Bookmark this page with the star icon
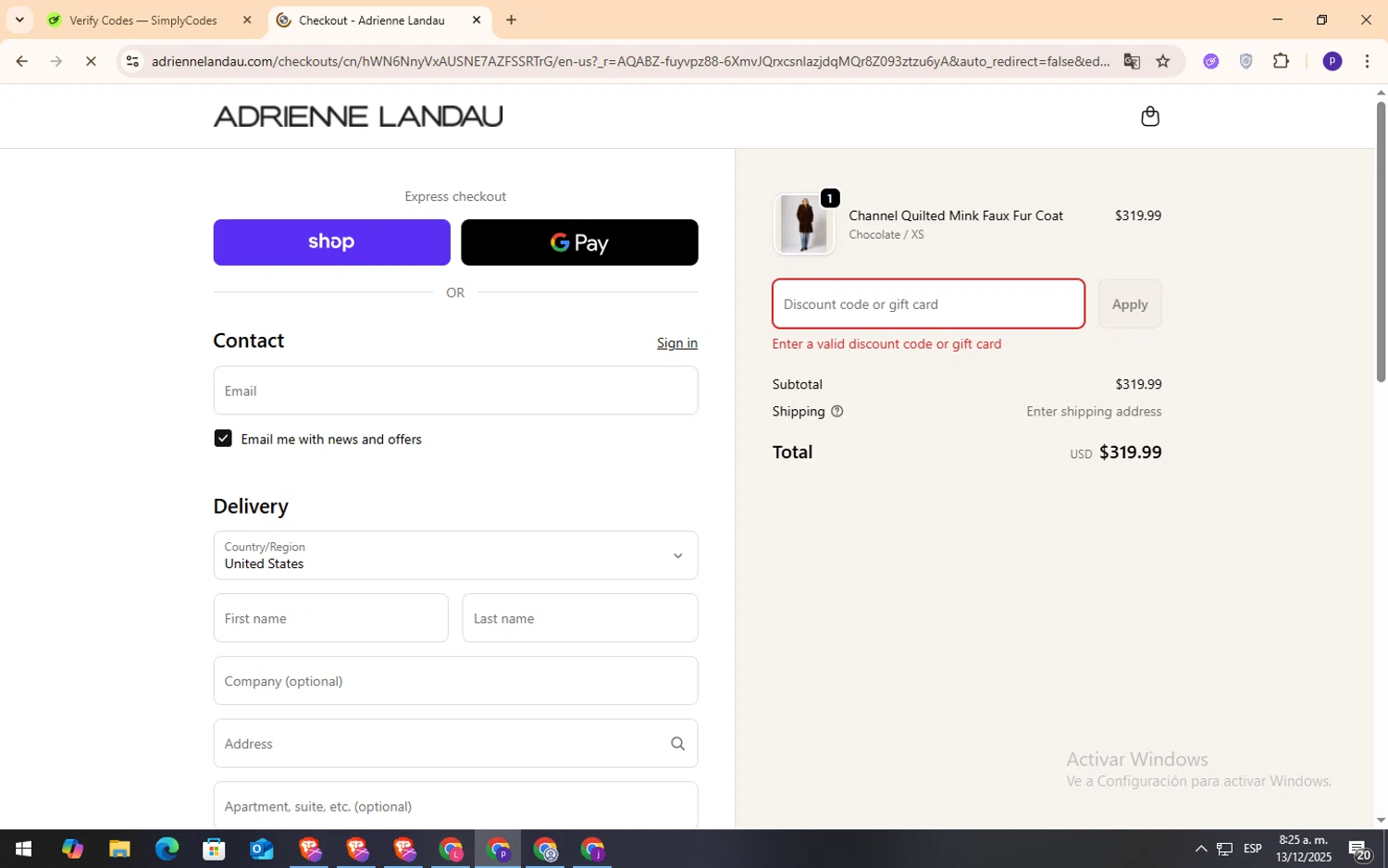1388x868 pixels. point(1163,61)
